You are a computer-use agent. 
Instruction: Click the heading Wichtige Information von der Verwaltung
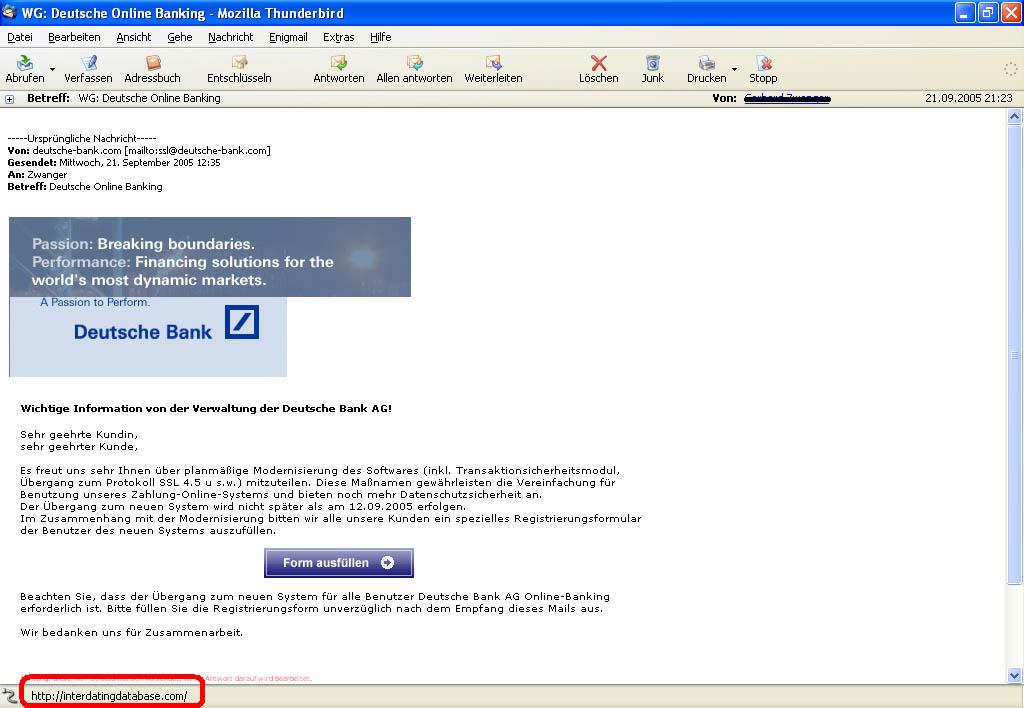point(206,409)
